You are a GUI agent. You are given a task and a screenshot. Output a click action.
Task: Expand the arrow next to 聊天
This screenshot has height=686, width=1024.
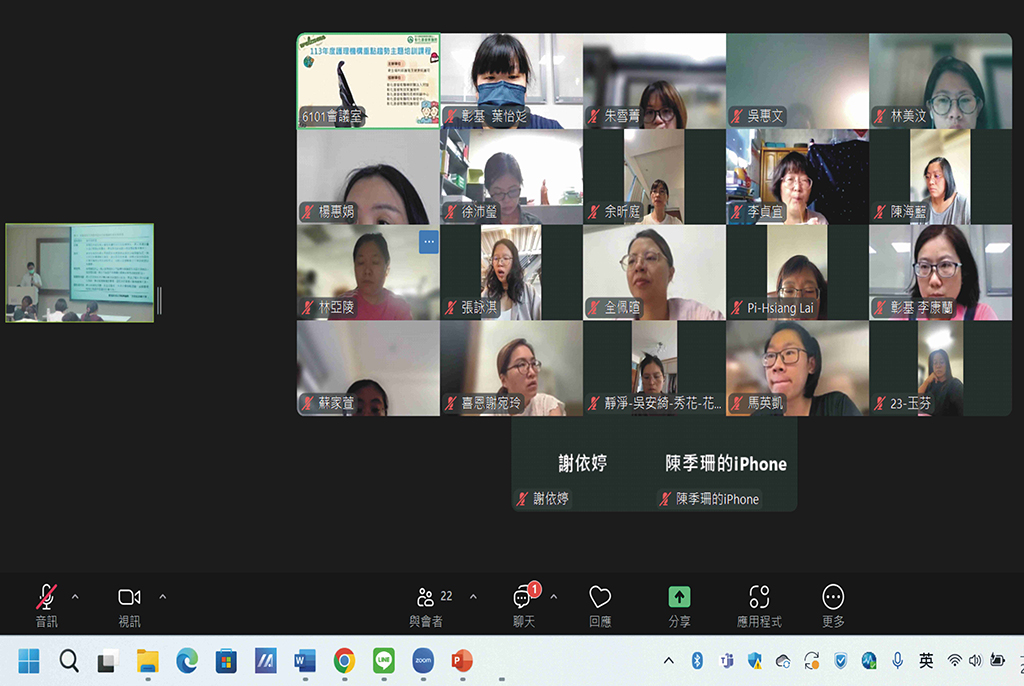pyautogui.click(x=554, y=597)
